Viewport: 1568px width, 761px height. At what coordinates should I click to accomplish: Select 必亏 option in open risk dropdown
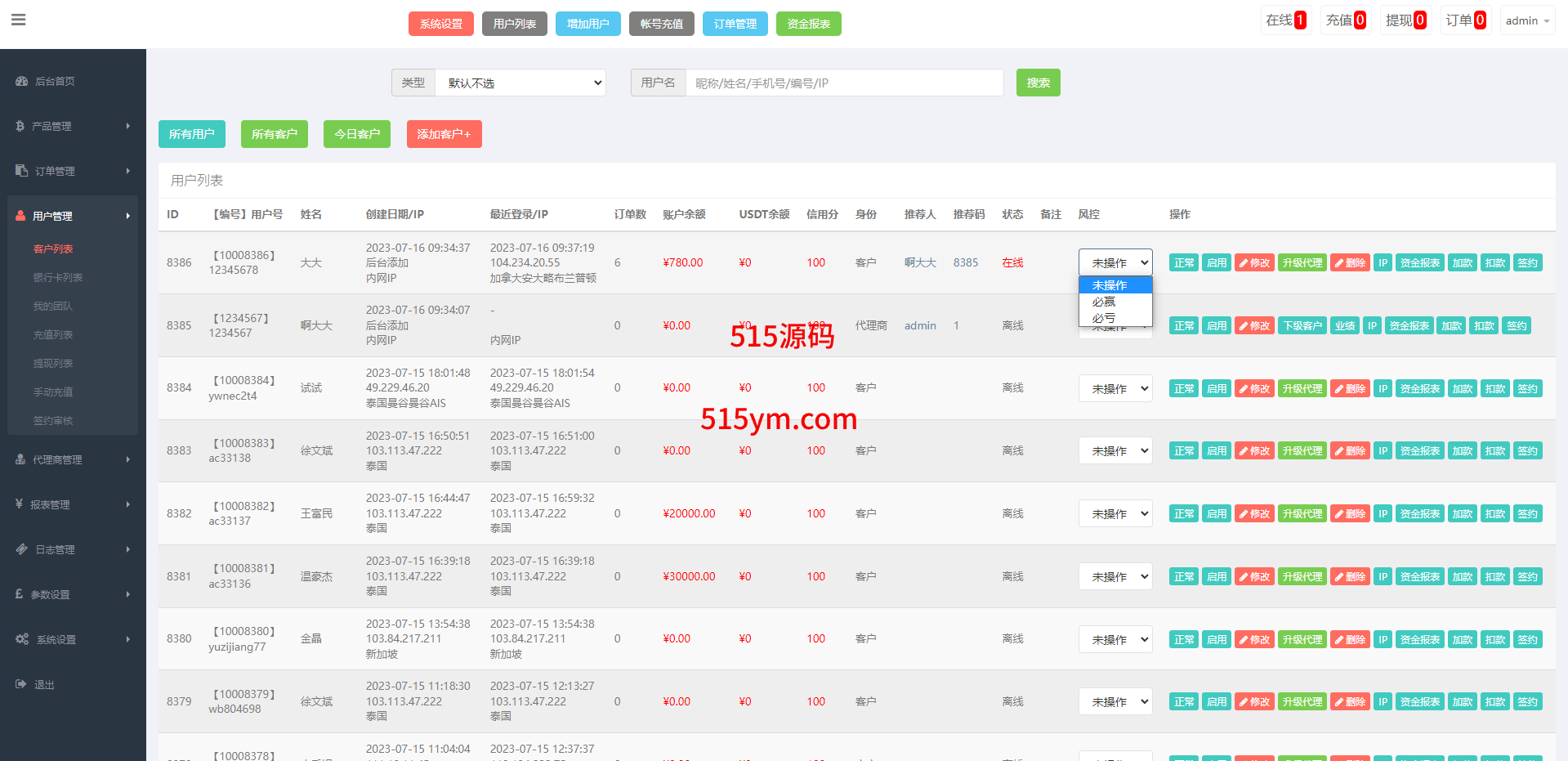[x=1104, y=317]
